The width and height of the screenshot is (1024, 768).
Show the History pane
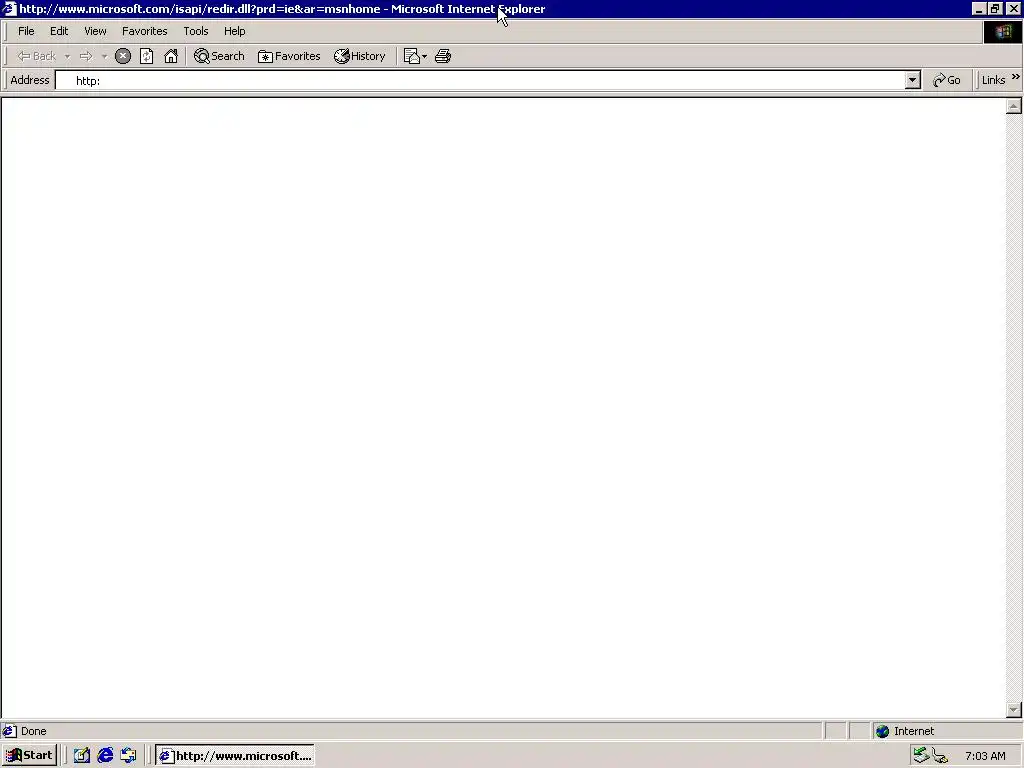[360, 56]
